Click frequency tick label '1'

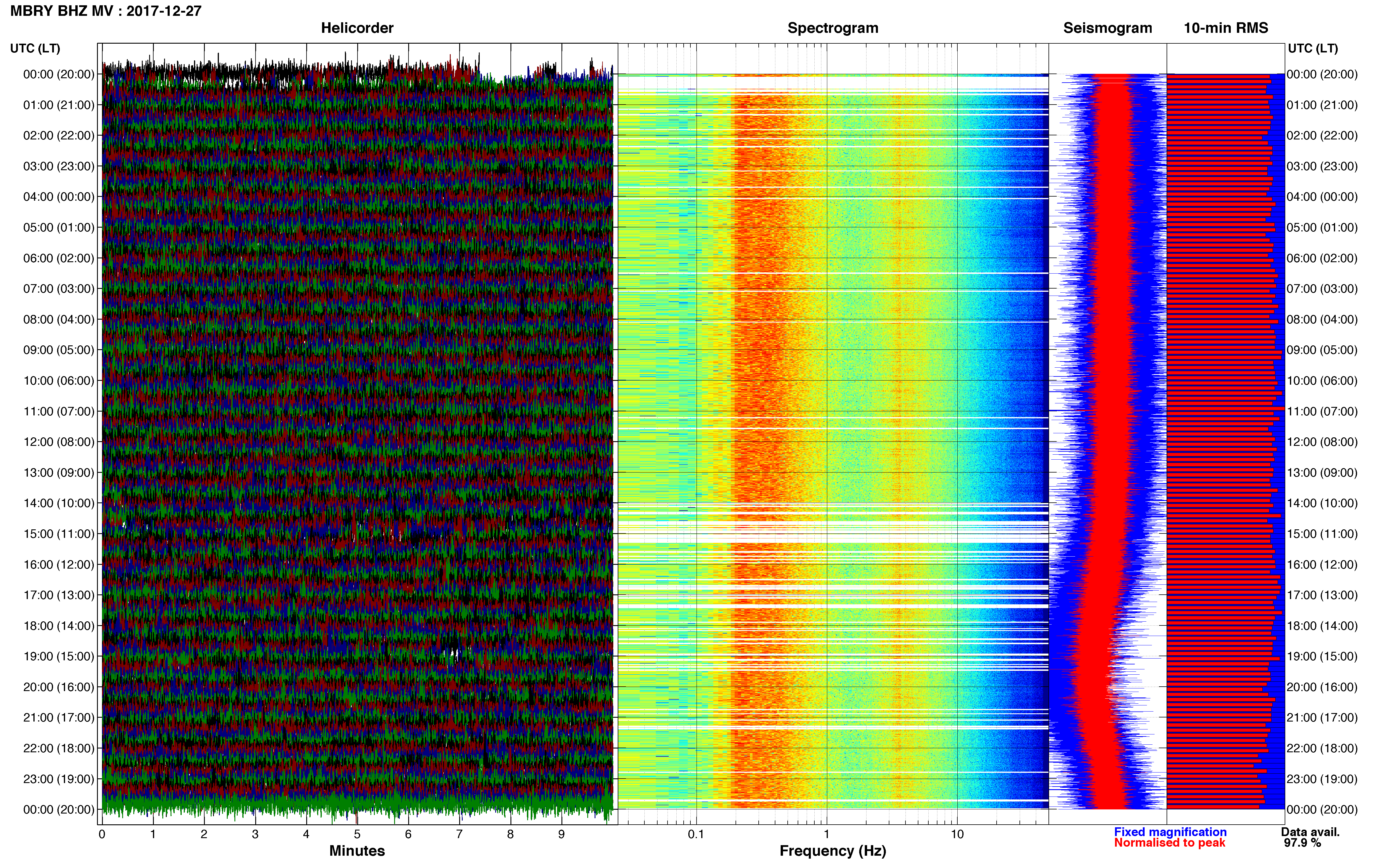click(x=826, y=835)
